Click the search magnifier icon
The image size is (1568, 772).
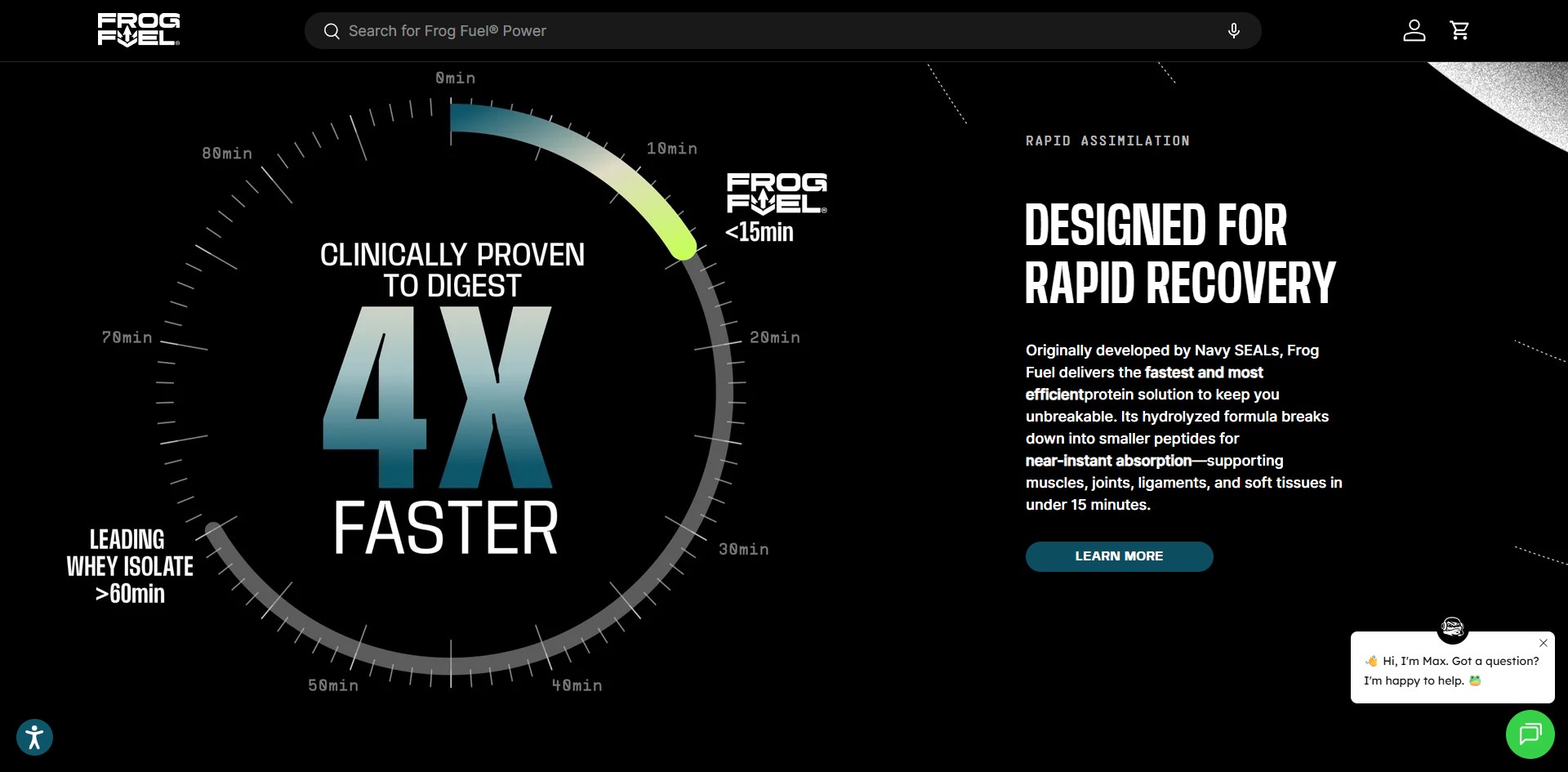[332, 31]
